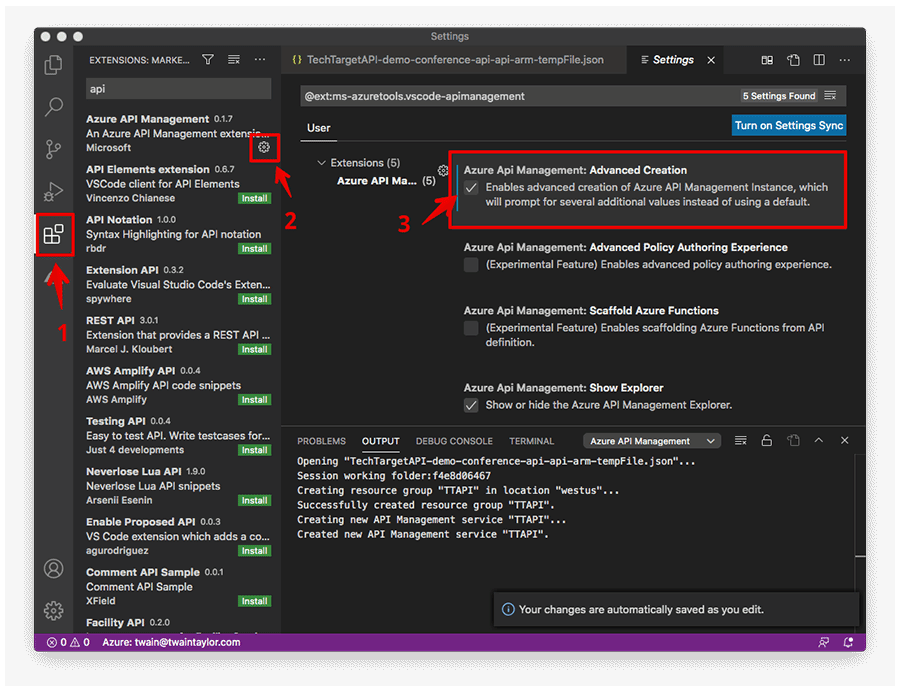
Task: Uncheck the Advanced Creation setting
Action: 471,188
